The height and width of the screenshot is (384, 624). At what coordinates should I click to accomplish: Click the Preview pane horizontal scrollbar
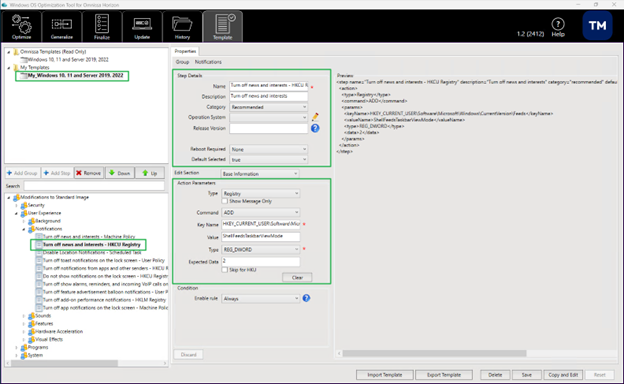point(435,353)
